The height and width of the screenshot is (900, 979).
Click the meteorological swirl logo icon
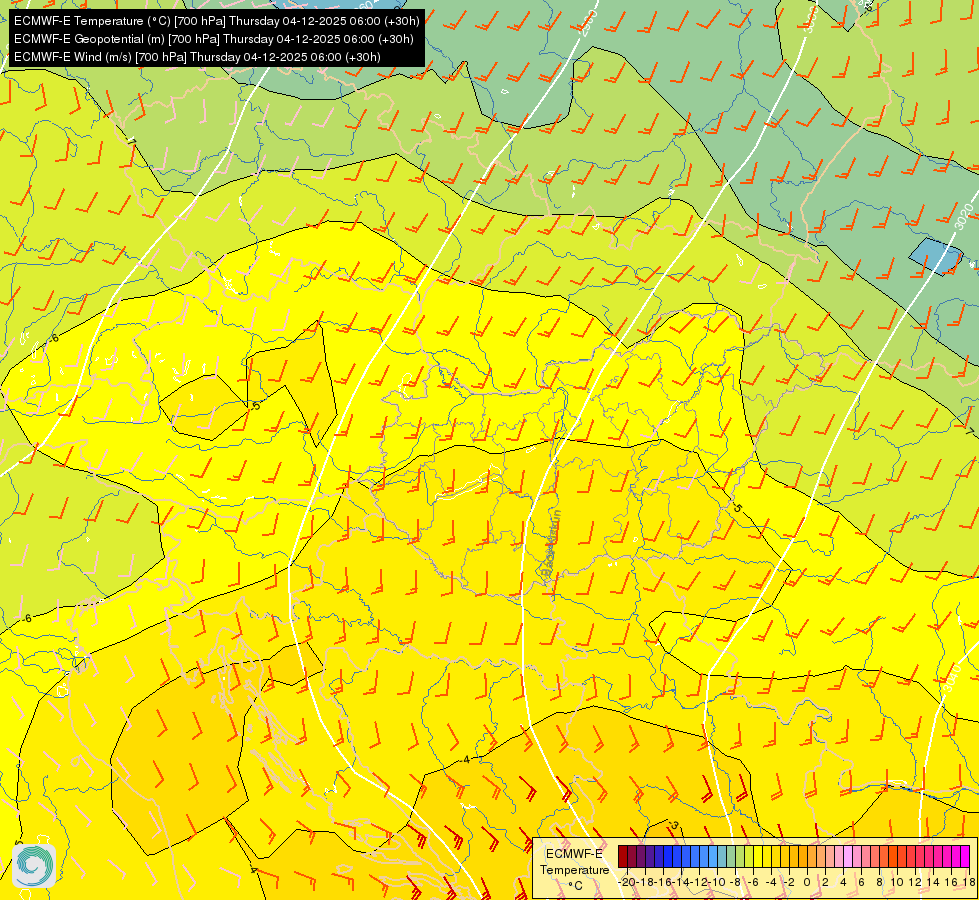pyautogui.click(x=34, y=866)
